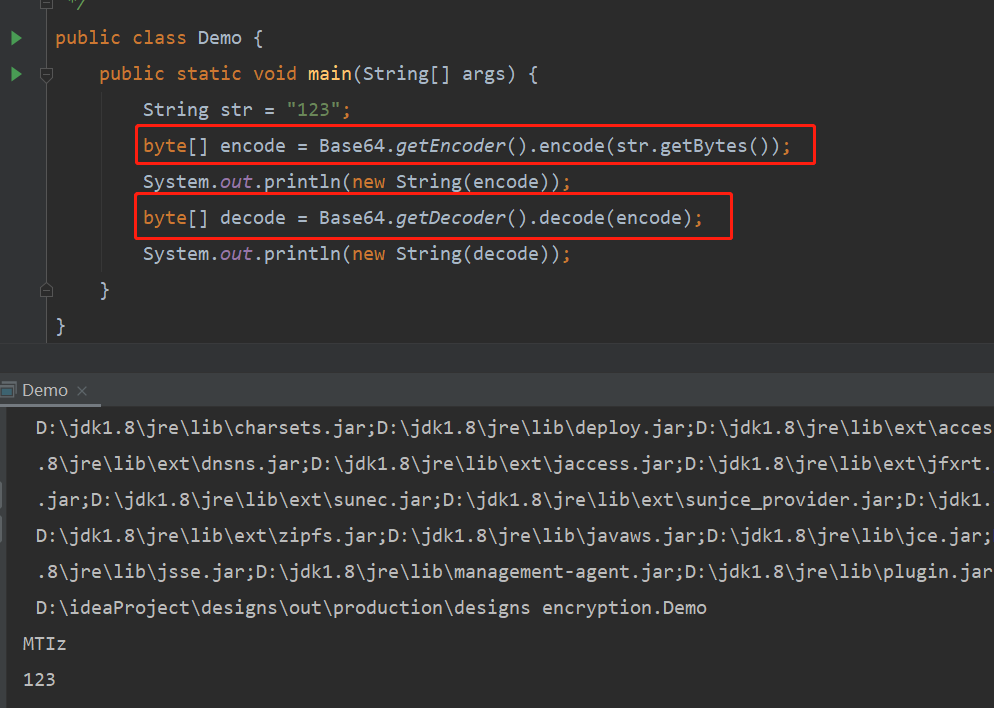994x708 pixels.
Task: Click the console output line 123
Action: tap(39, 680)
